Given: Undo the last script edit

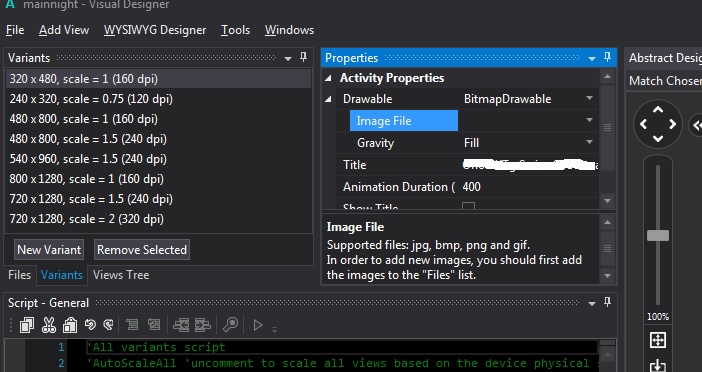Looking at the screenshot, I should tap(90, 325).
